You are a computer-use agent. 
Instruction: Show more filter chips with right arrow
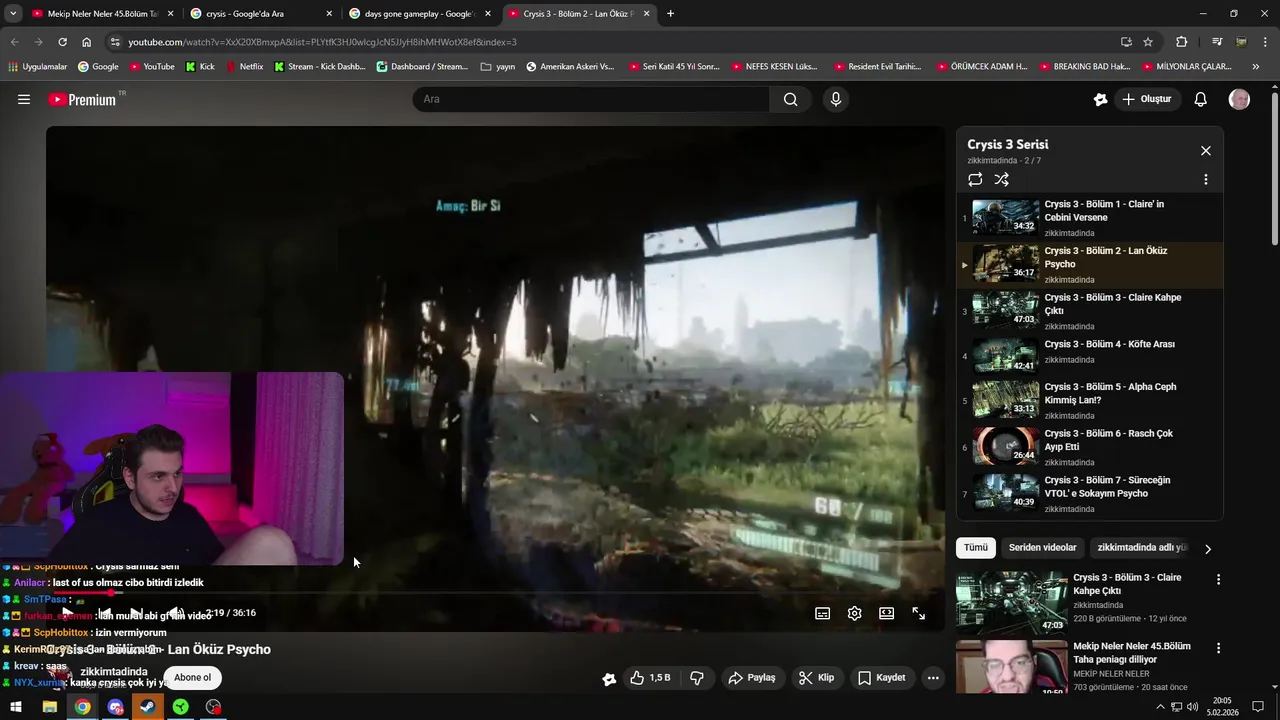click(x=1207, y=549)
